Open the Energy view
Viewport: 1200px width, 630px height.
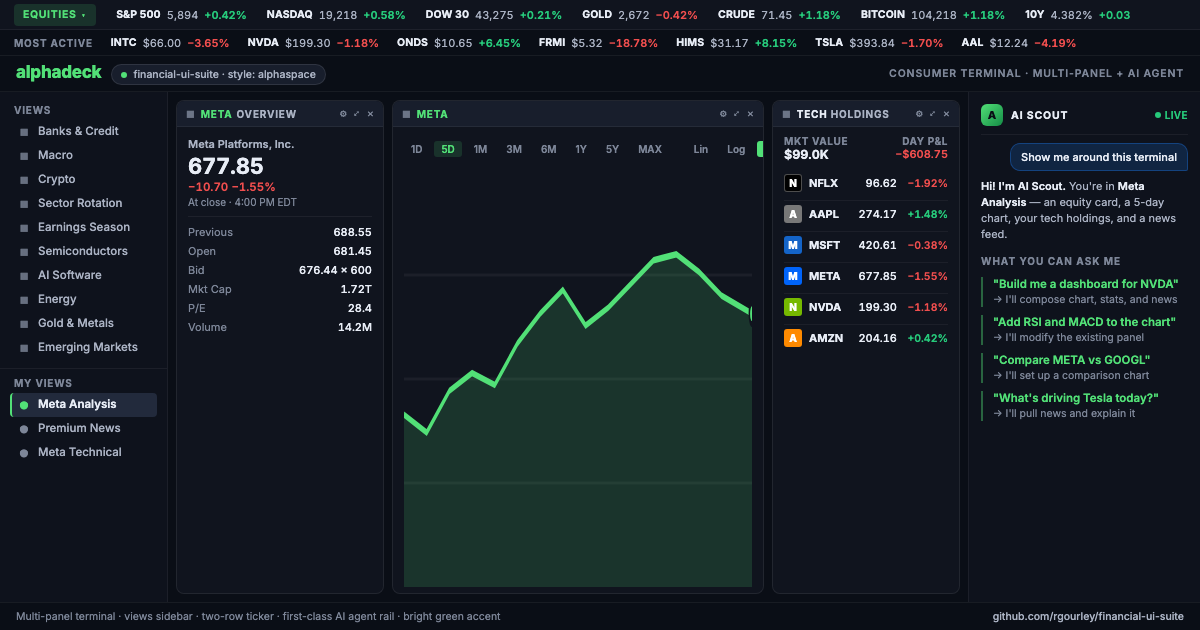click(83, 299)
